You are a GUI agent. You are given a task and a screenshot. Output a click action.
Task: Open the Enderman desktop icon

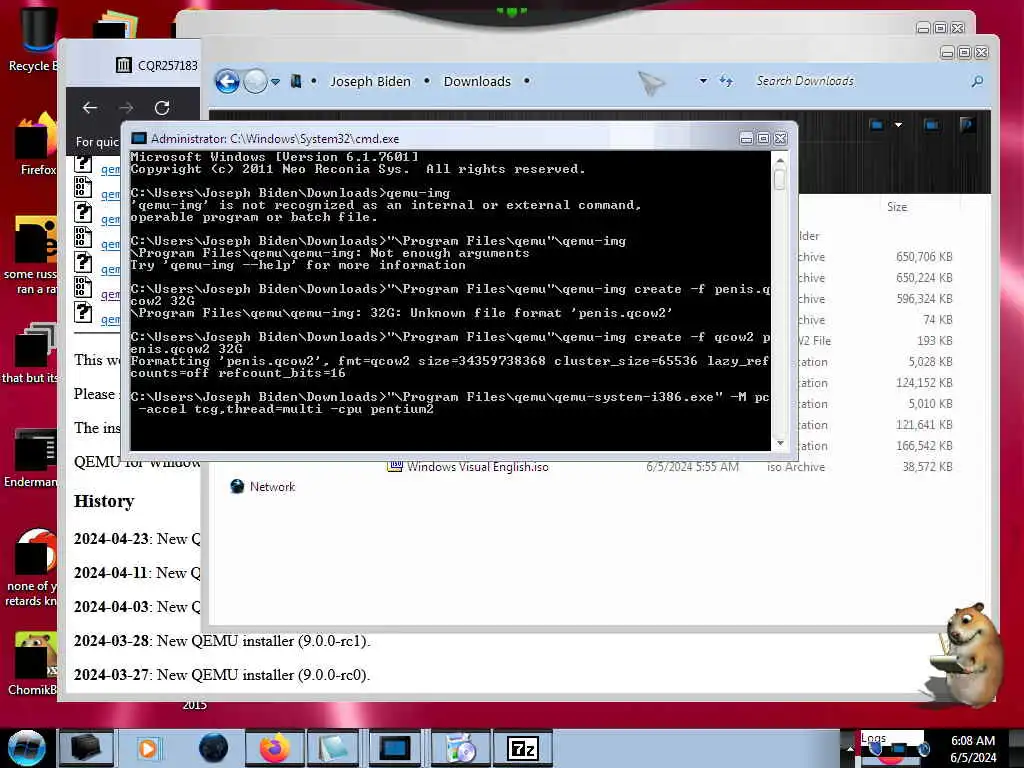pos(31,457)
